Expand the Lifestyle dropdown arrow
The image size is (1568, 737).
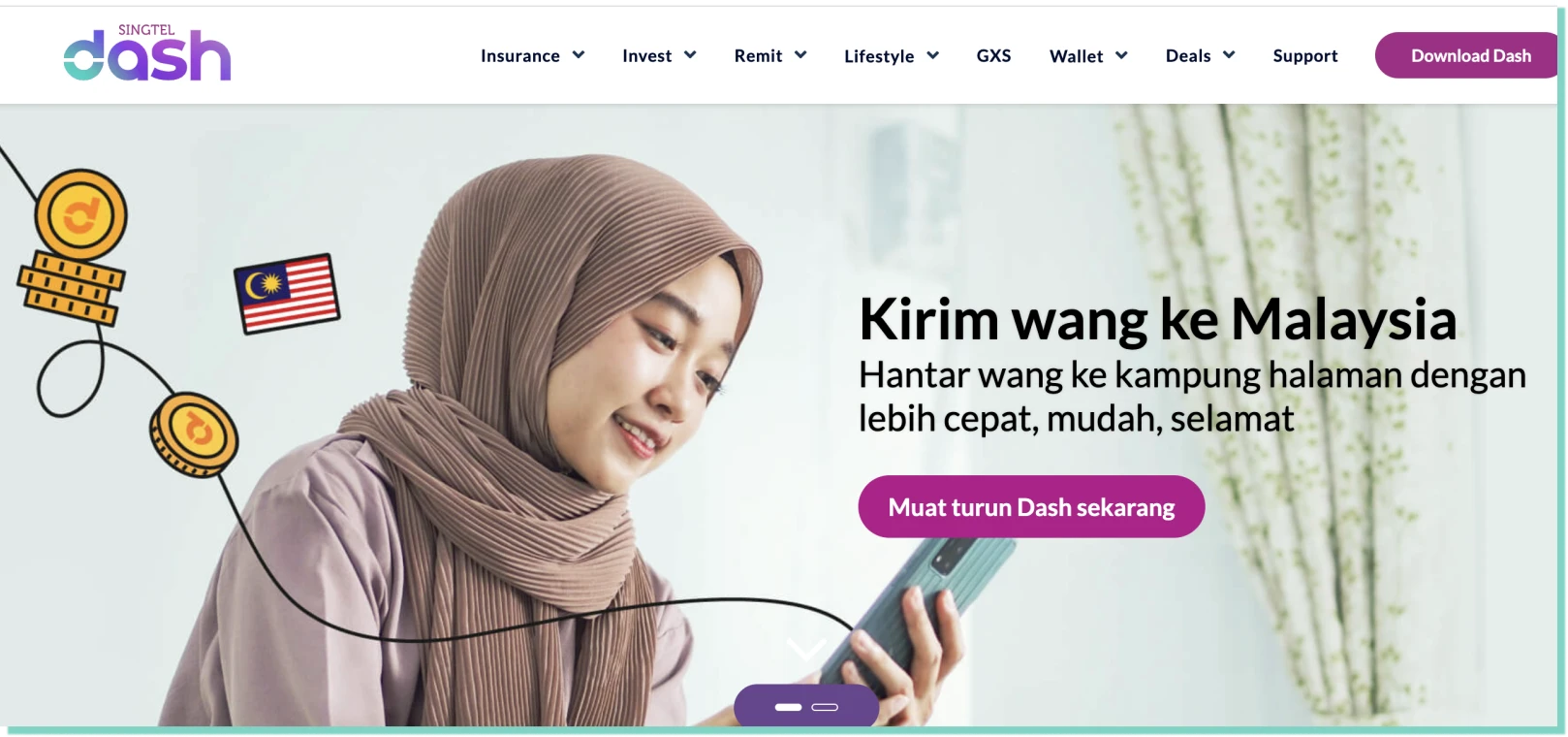coord(933,55)
